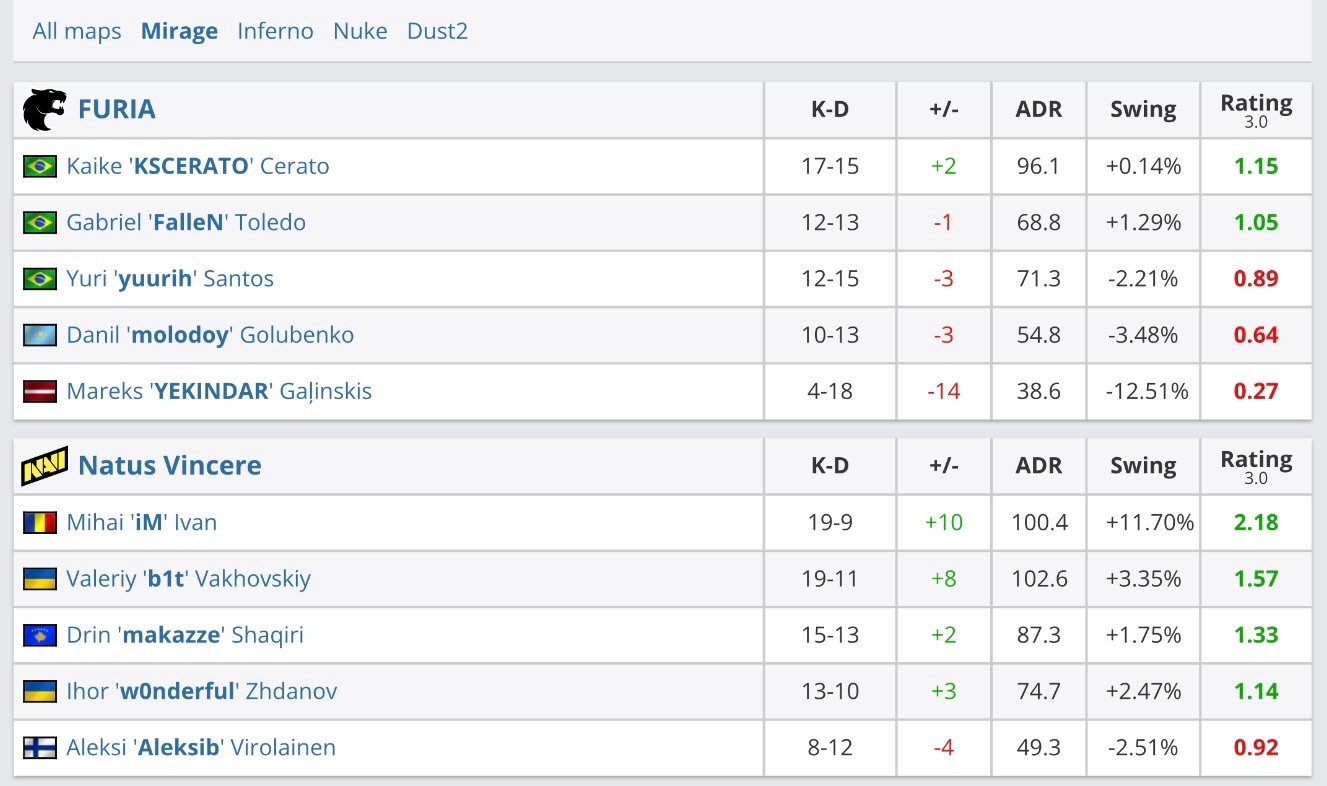This screenshot has width=1327, height=786.
Task: Click the Brazil flag beside KSCERATO
Action: 40,166
